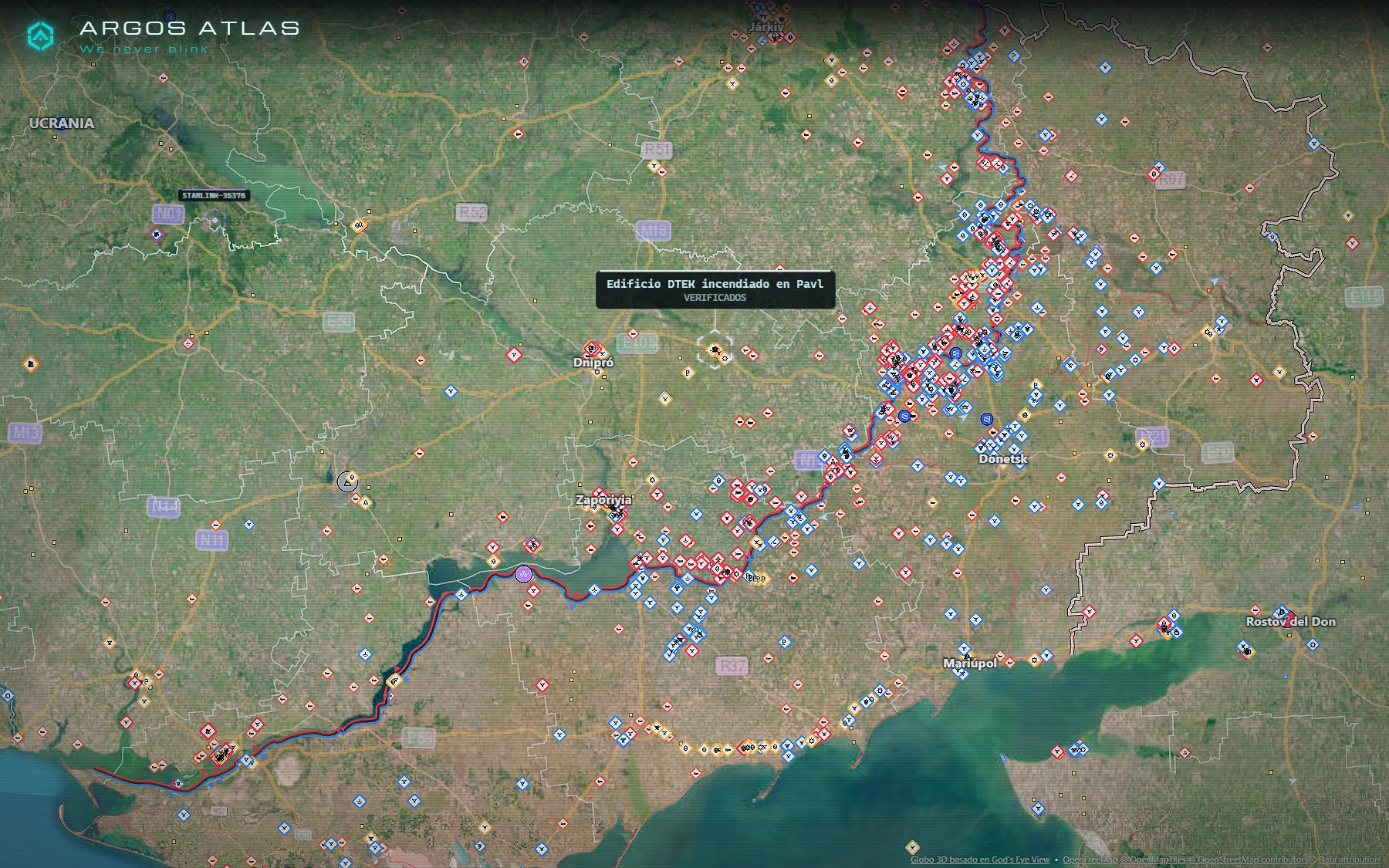Click the blue circle marker northwest of Donetsk
Image resolution: width=1389 pixels, height=868 pixels.
(x=905, y=416)
